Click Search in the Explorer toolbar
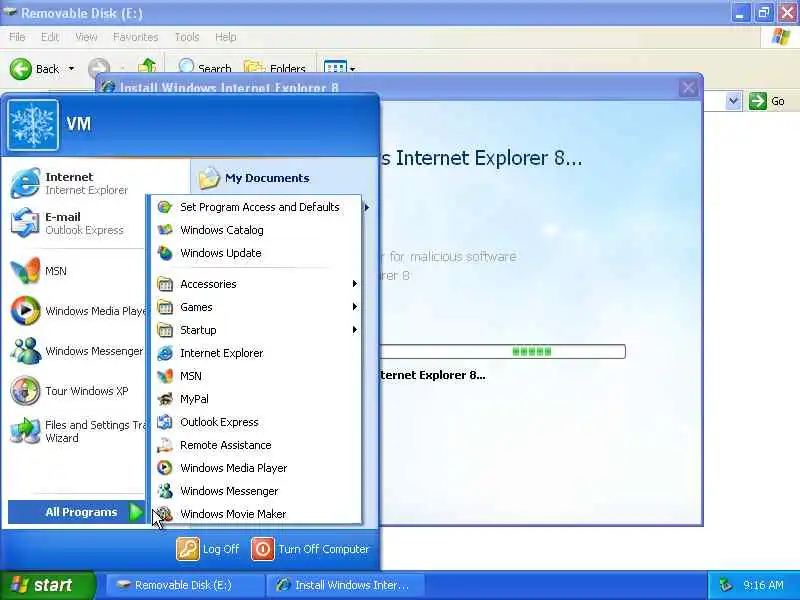 tap(205, 67)
